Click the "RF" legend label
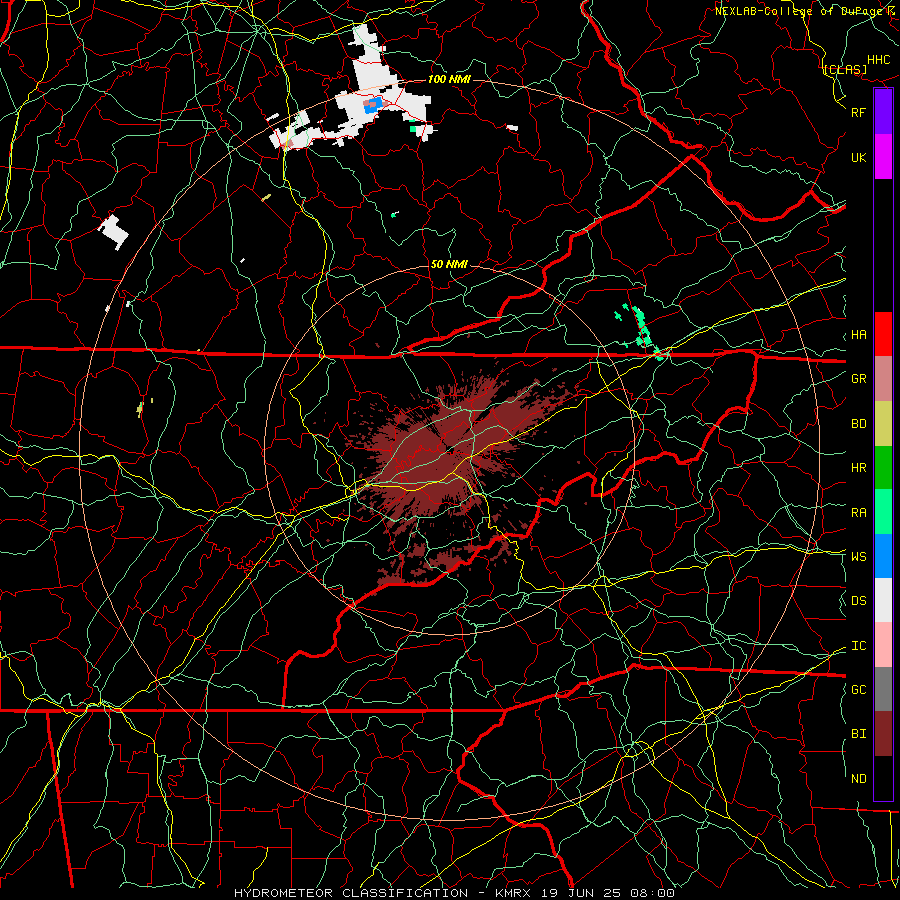 click(x=859, y=112)
